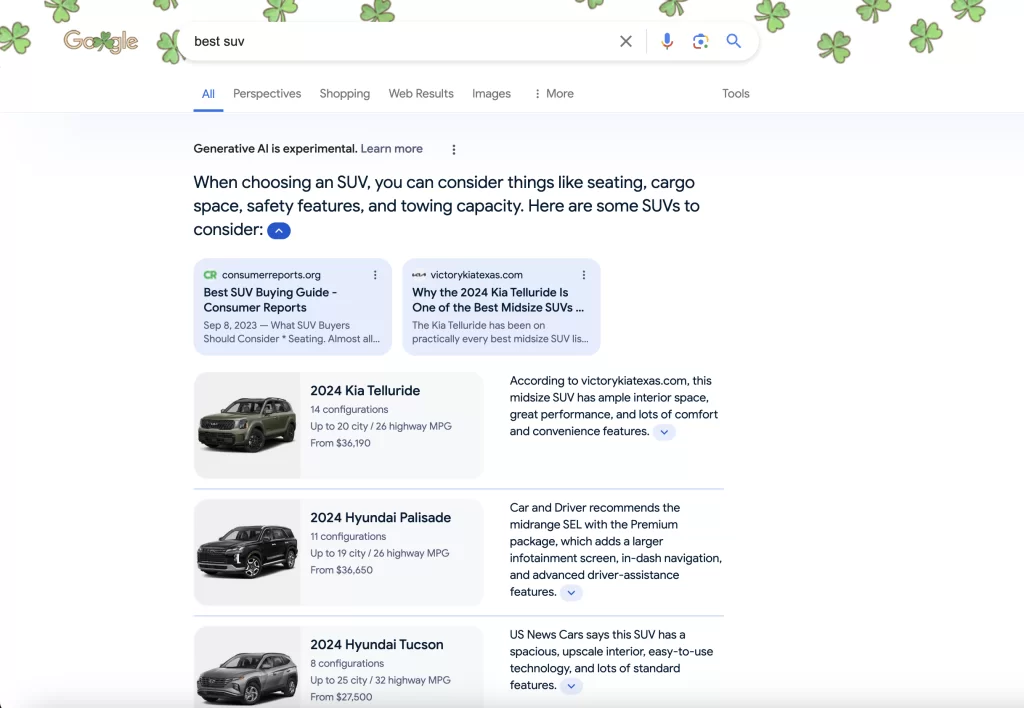Clear the search box with X icon
Screen dimensions: 1024x708
tap(626, 41)
